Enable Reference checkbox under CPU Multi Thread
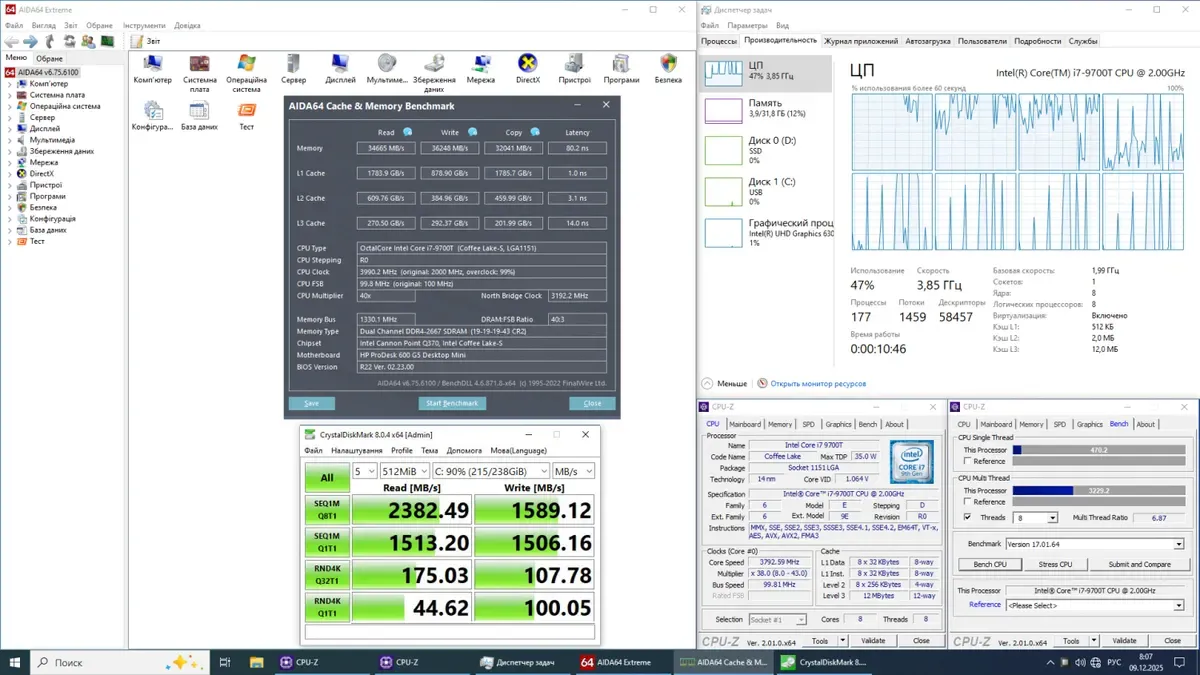This screenshot has width=1200, height=675. pos(966,502)
